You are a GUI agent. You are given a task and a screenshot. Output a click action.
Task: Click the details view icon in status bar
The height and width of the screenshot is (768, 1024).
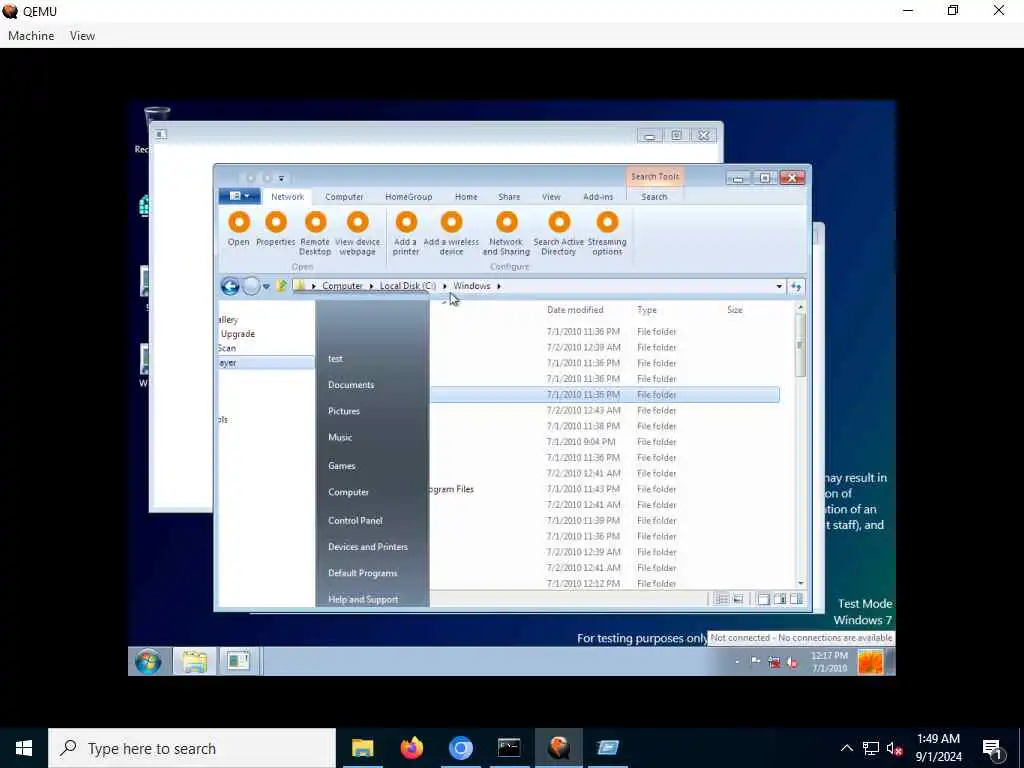pos(721,599)
